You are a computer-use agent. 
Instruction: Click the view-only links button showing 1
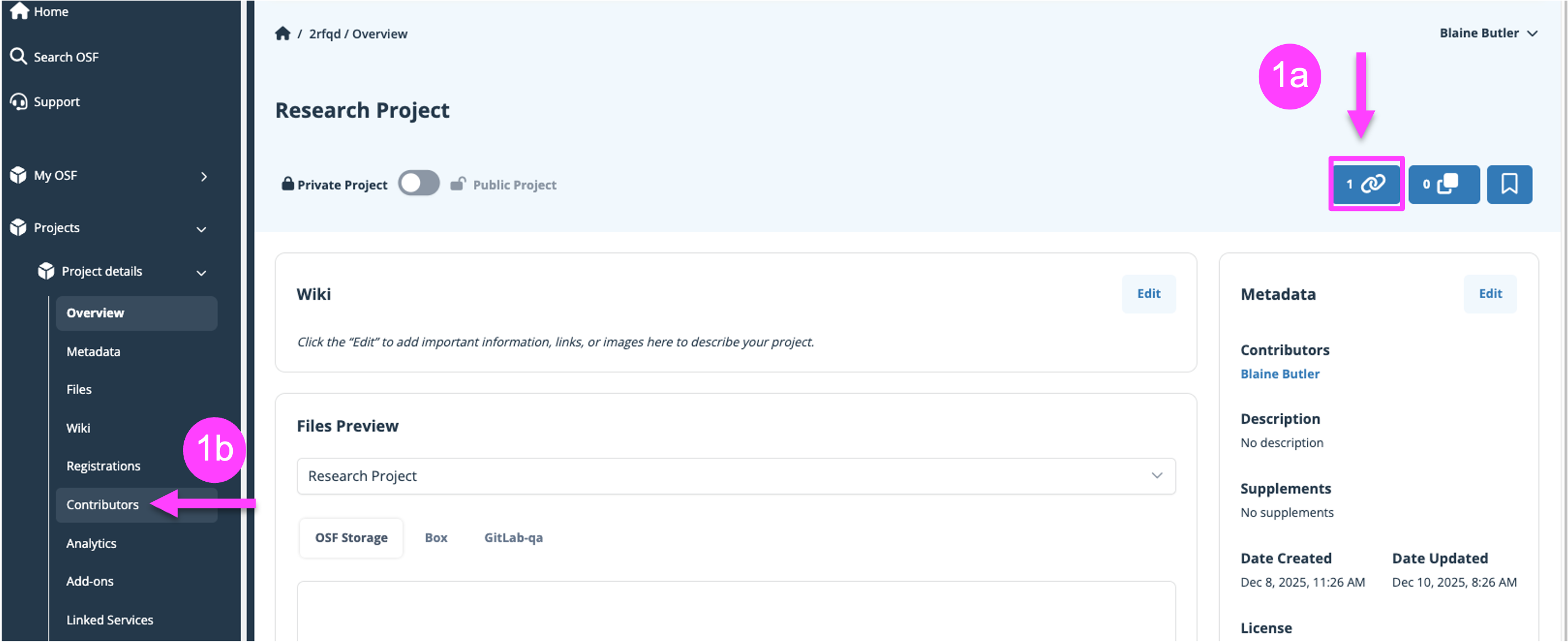pyautogui.click(x=1365, y=184)
